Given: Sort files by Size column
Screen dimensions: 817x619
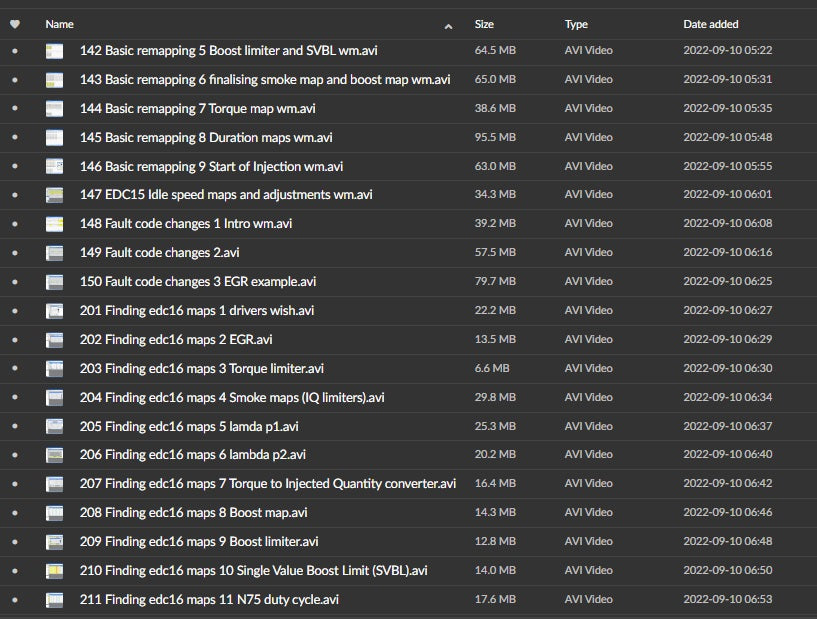Looking at the screenshot, I should 484,24.
